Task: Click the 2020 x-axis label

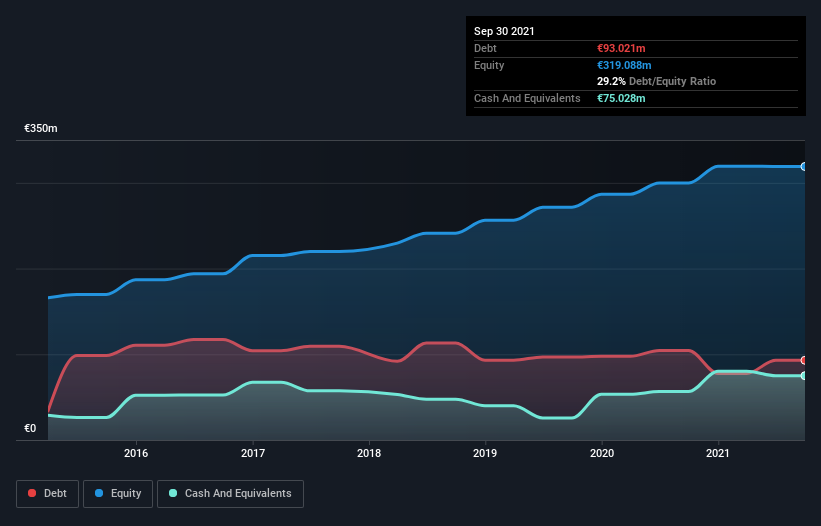Action: pyautogui.click(x=602, y=453)
